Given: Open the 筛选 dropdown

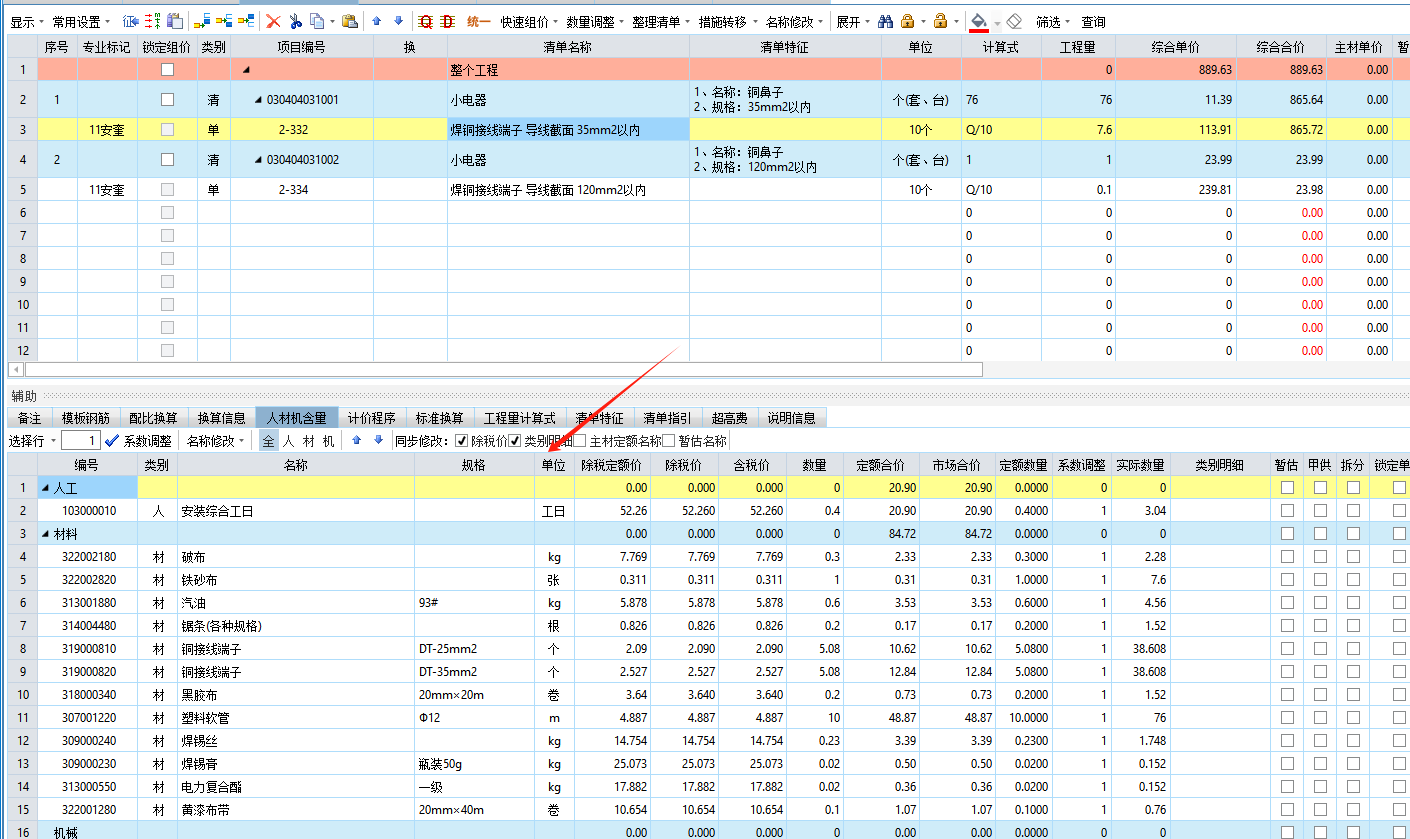Looking at the screenshot, I should click(1052, 21).
